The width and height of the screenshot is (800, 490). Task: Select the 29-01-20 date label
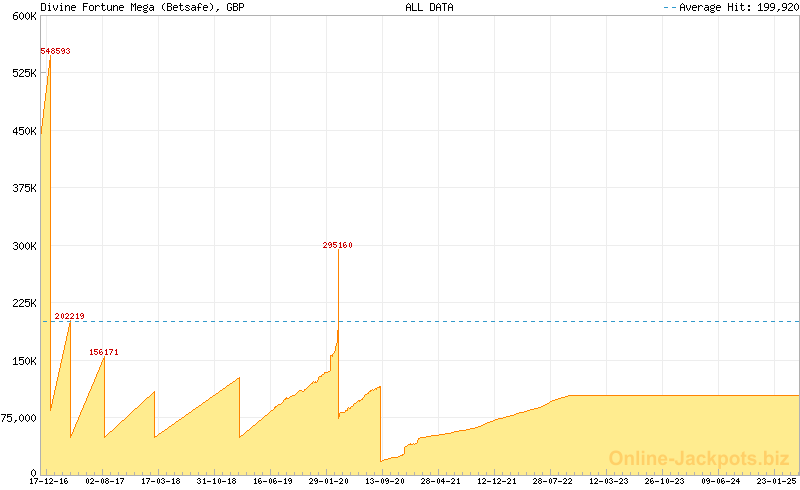(329, 481)
